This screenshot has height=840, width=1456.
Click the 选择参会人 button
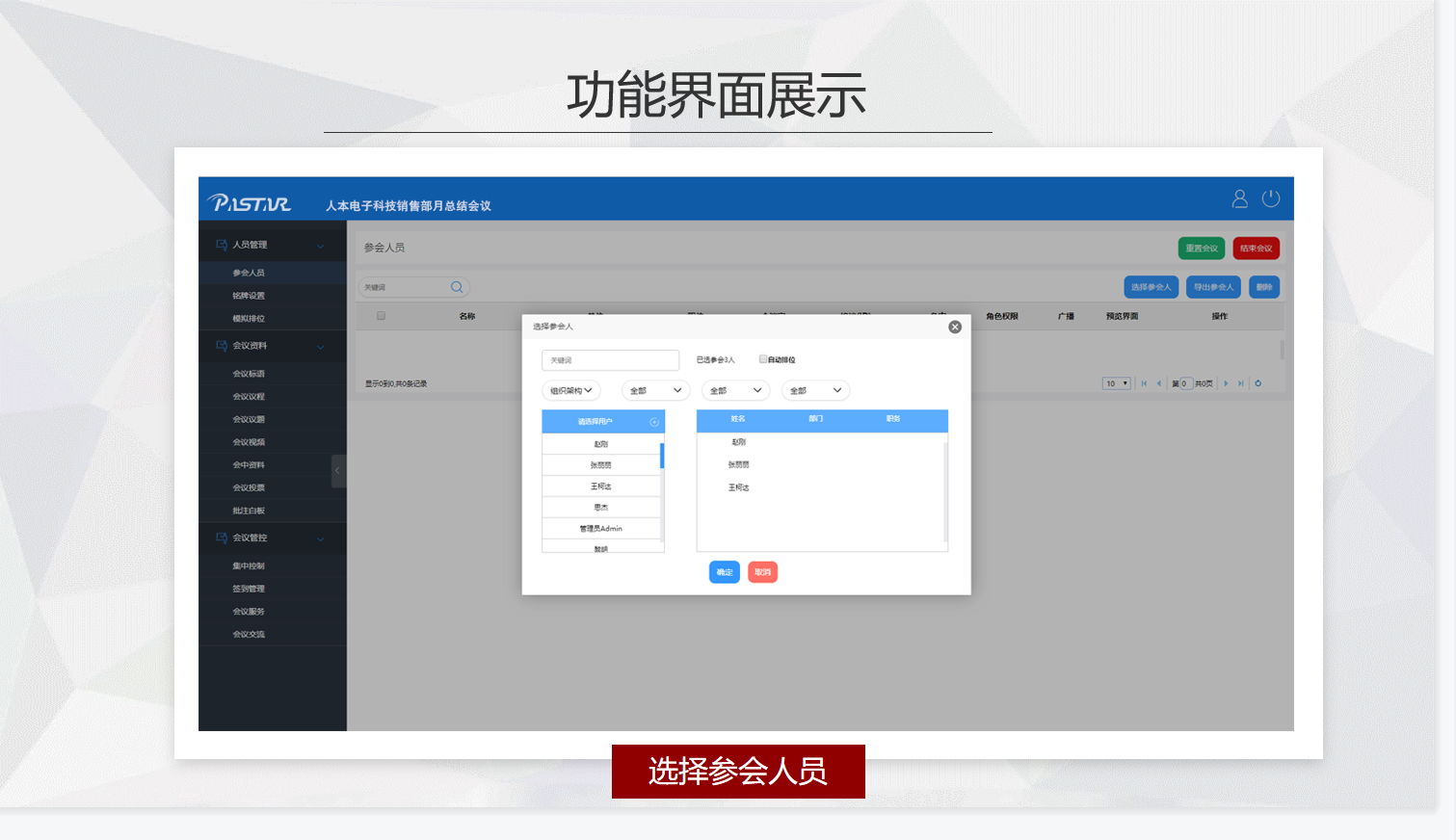[1152, 287]
